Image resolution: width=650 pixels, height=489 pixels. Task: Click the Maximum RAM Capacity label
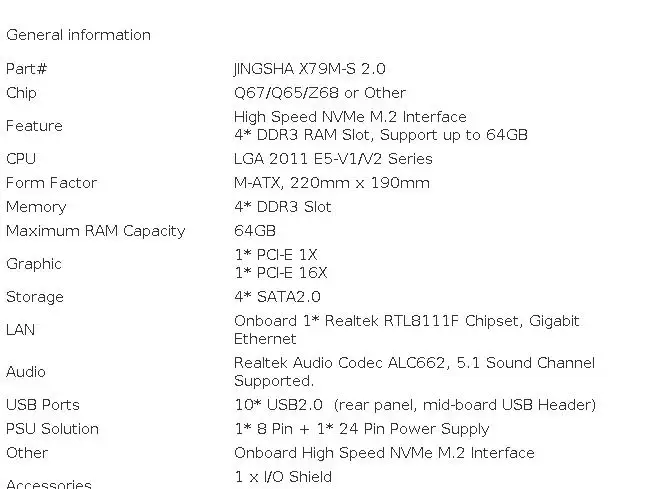pyautogui.click(x=95, y=231)
